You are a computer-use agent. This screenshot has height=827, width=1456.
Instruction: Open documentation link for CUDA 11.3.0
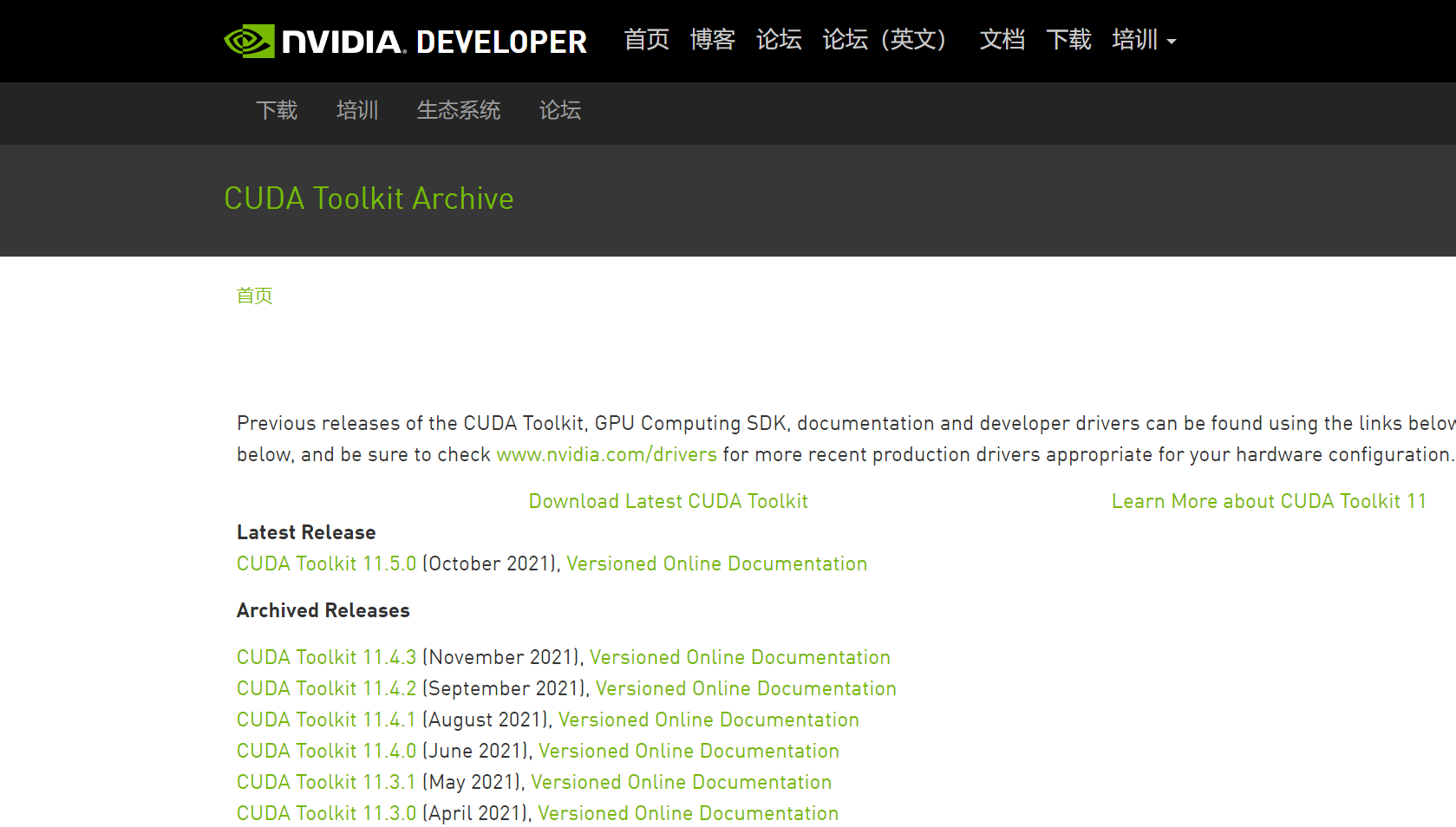coord(688,813)
